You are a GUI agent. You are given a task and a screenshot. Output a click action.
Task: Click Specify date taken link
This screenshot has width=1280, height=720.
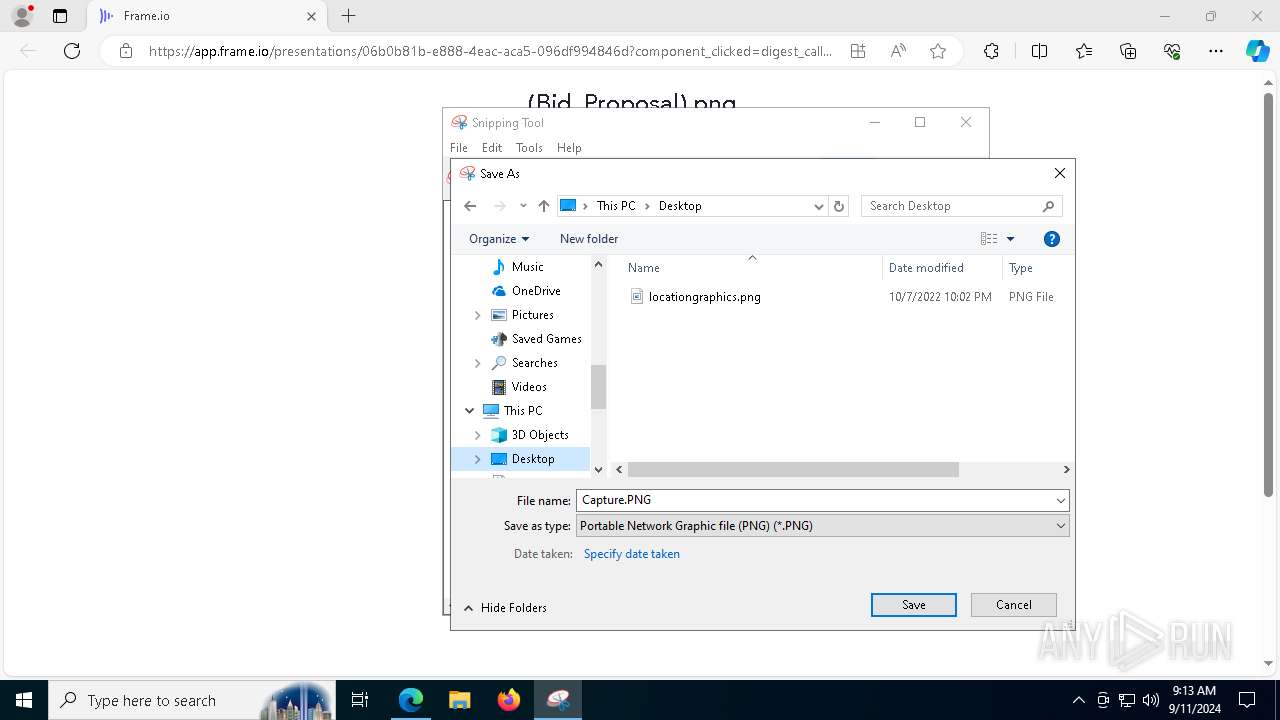coord(632,554)
